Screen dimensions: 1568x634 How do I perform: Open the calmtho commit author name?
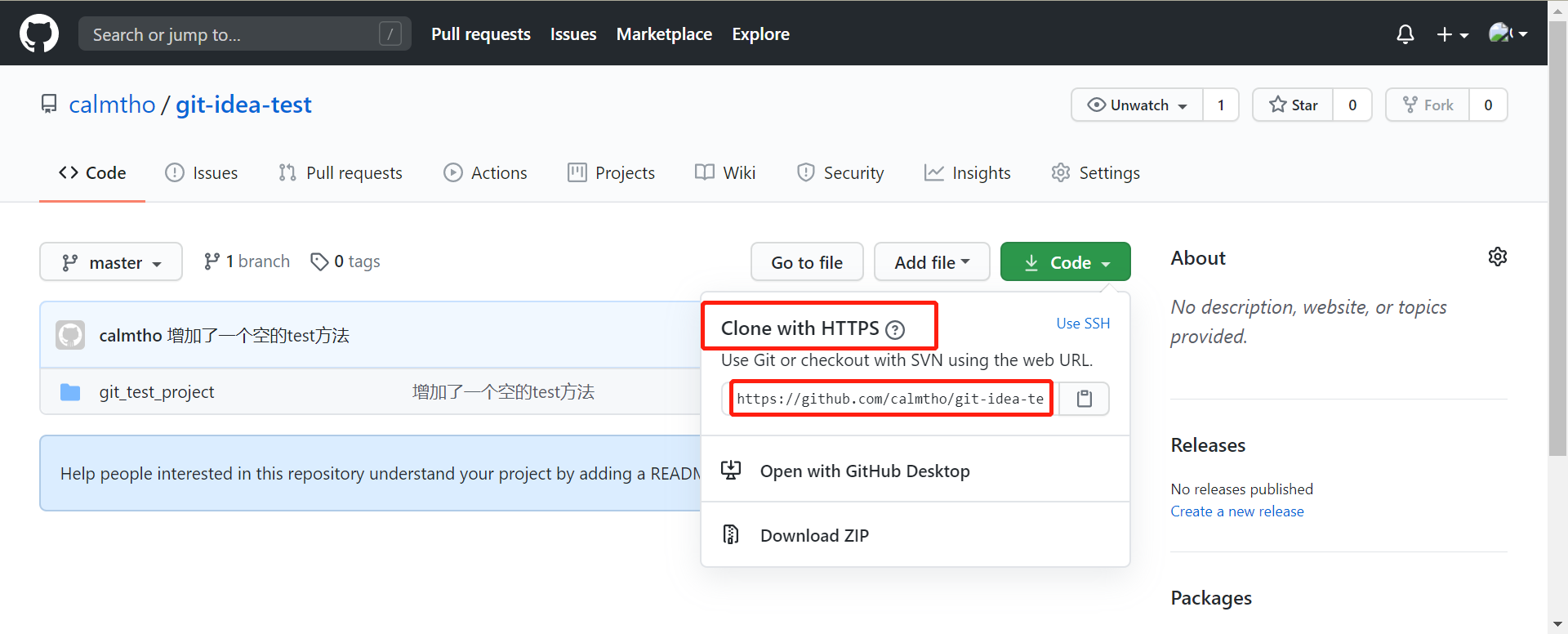pos(131,336)
